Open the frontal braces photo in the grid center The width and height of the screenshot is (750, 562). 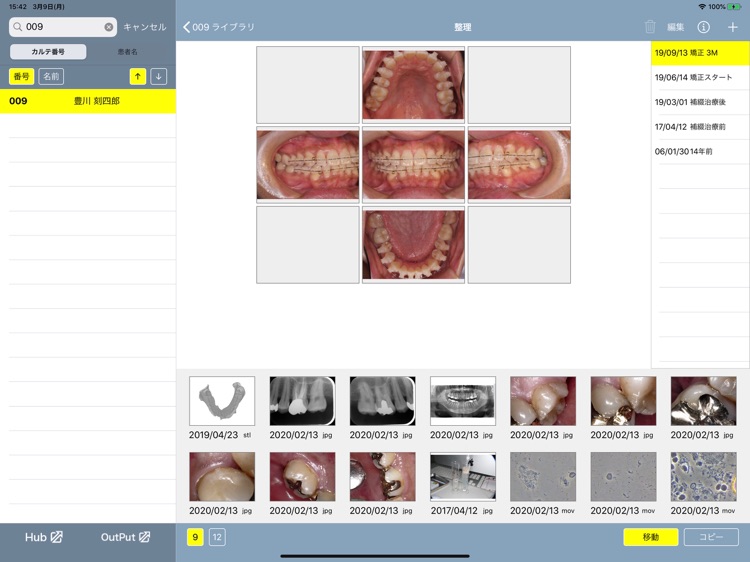point(413,165)
